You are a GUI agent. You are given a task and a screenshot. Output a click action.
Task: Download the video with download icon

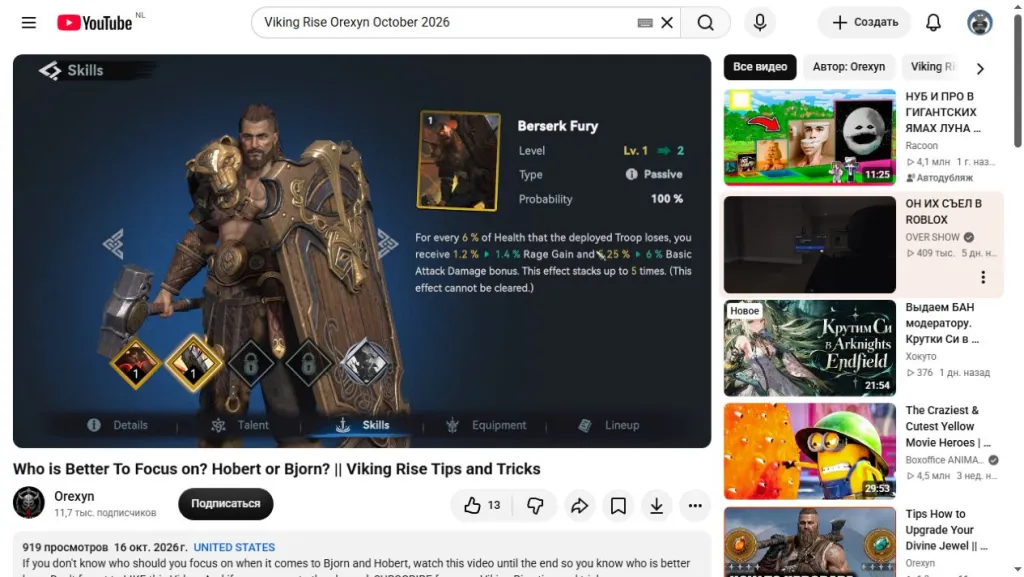coord(656,505)
